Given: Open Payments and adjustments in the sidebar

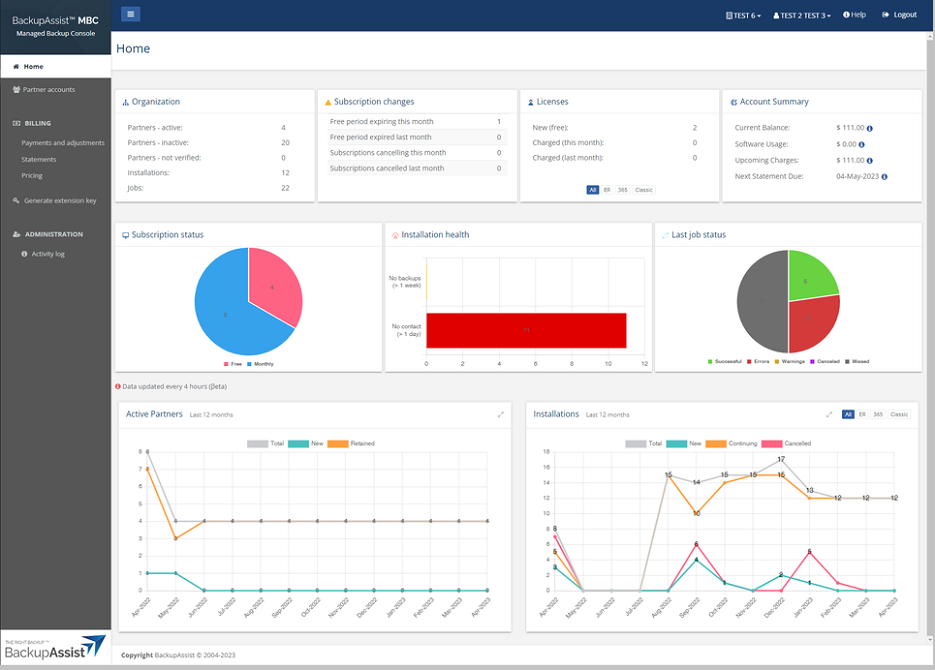Looking at the screenshot, I should click(63, 143).
